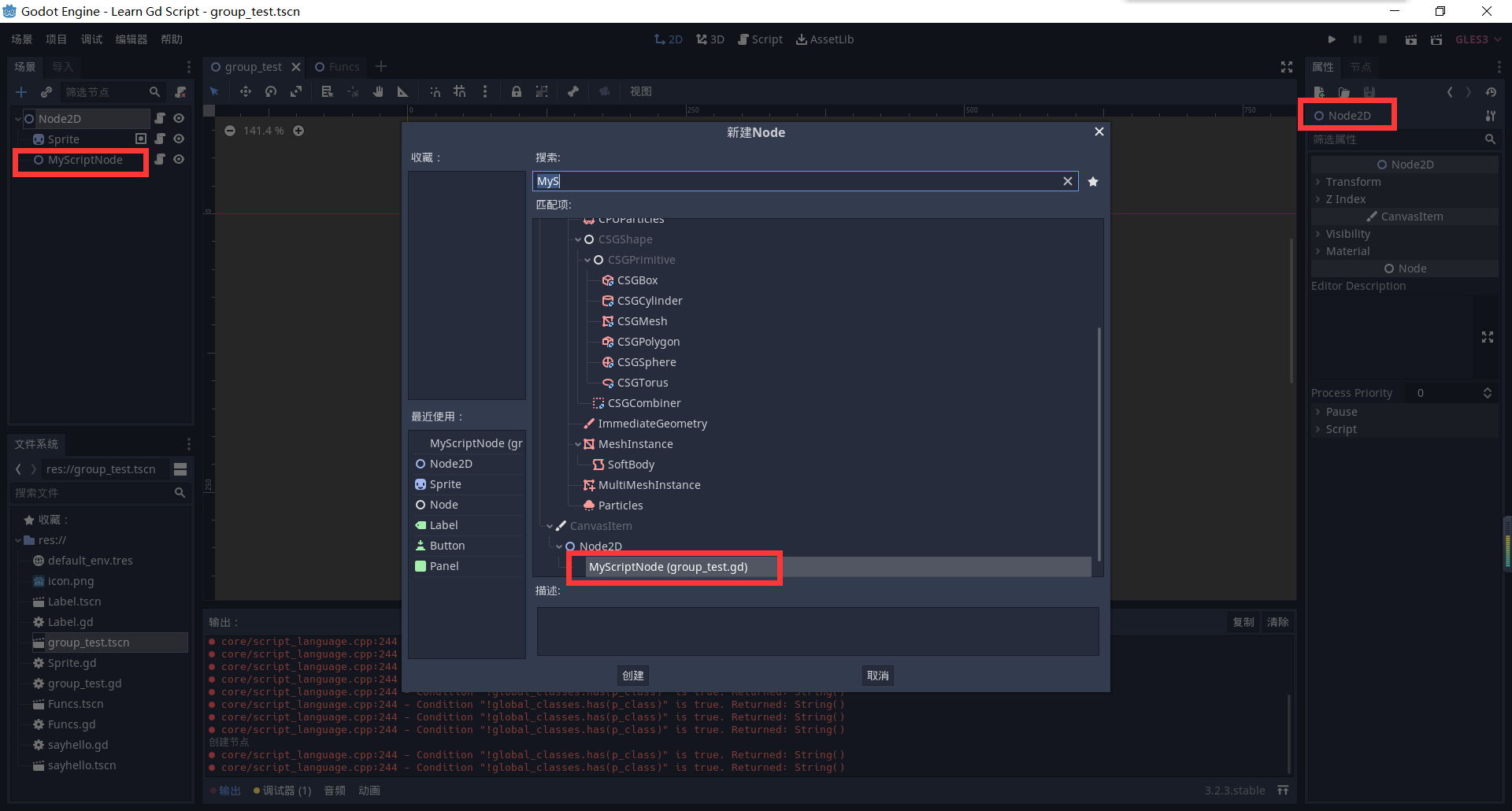The height and width of the screenshot is (811, 1512).
Task: Zoom out the 2D viewport
Action: tap(230, 131)
